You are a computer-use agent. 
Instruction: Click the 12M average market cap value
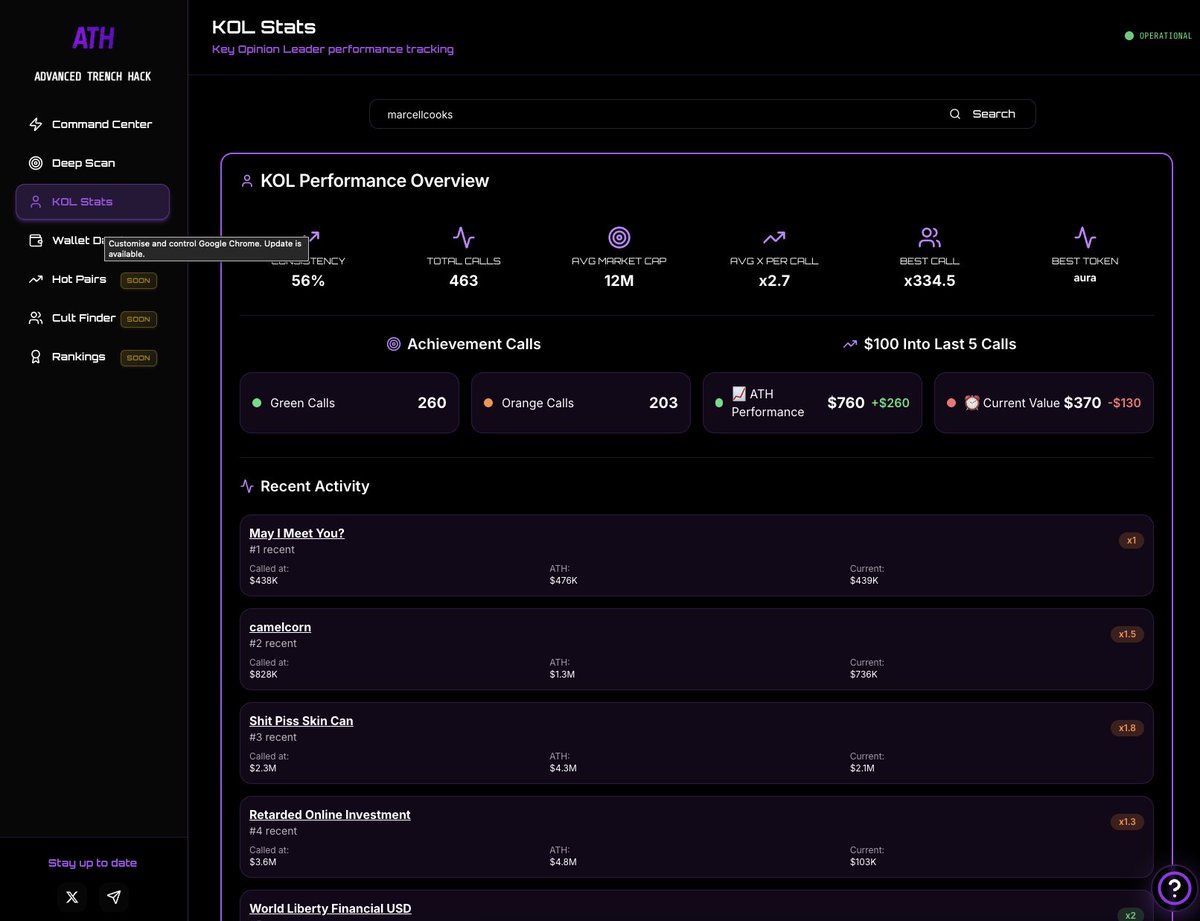click(x=619, y=281)
